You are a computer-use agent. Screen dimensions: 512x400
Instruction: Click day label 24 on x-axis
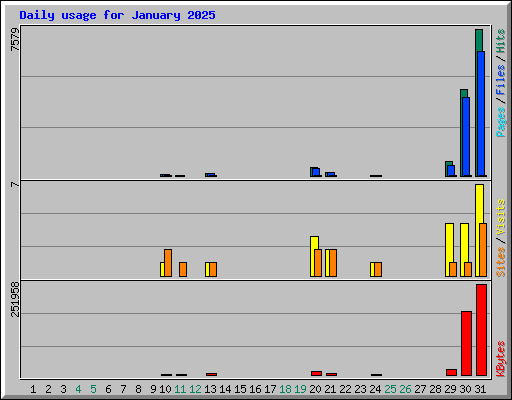coord(375,389)
